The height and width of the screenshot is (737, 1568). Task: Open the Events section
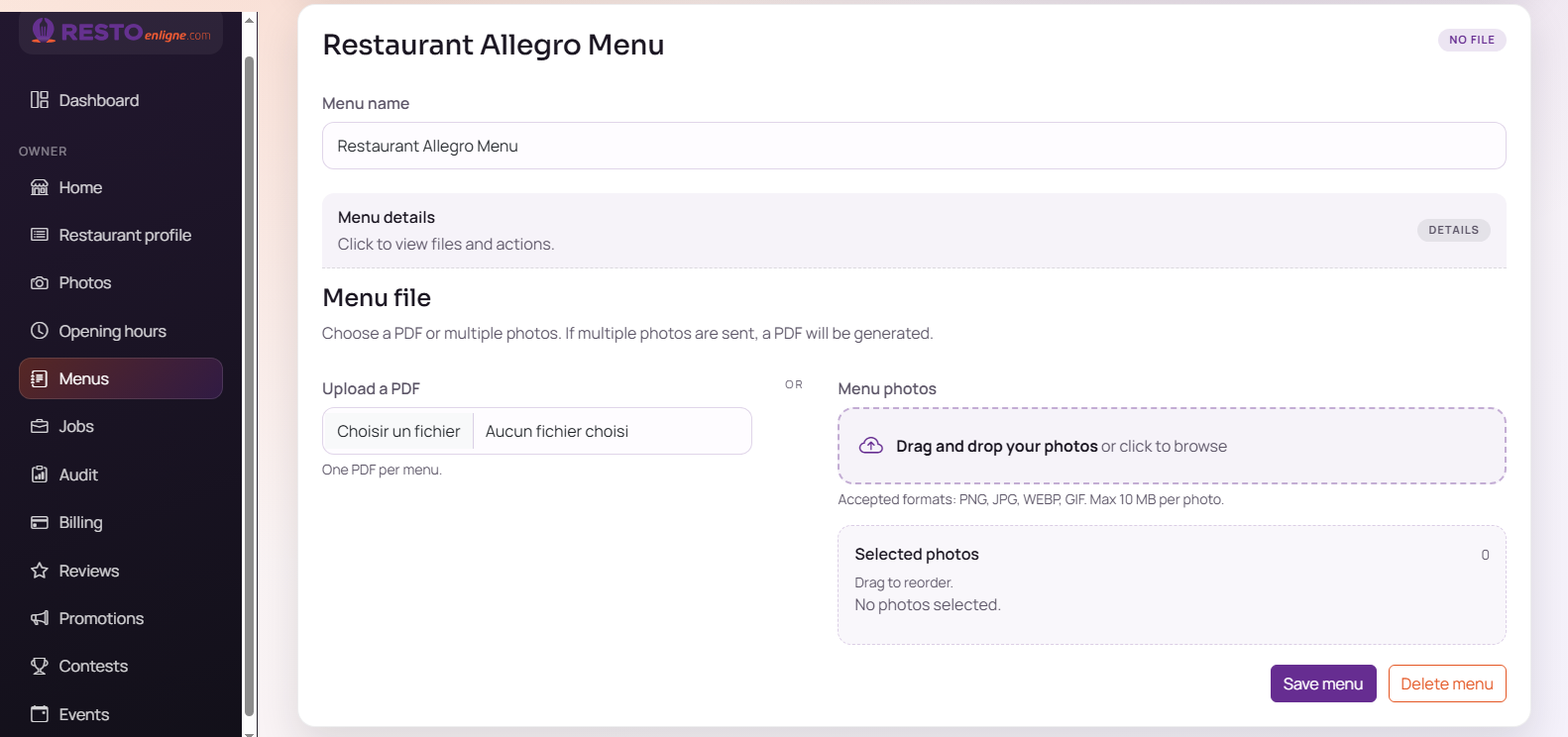(84, 713)
